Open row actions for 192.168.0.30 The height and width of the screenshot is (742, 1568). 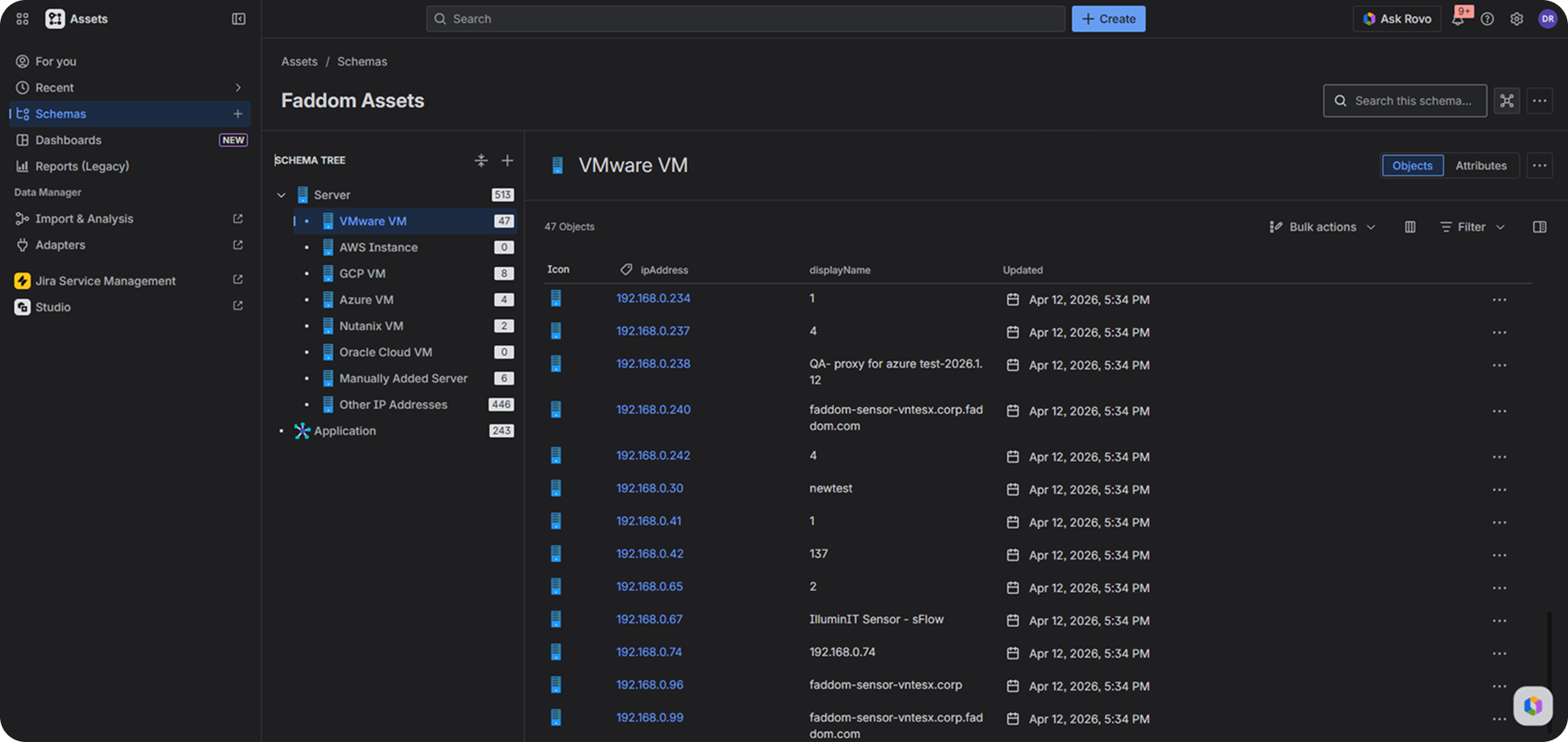click(x=1499, y=490)
